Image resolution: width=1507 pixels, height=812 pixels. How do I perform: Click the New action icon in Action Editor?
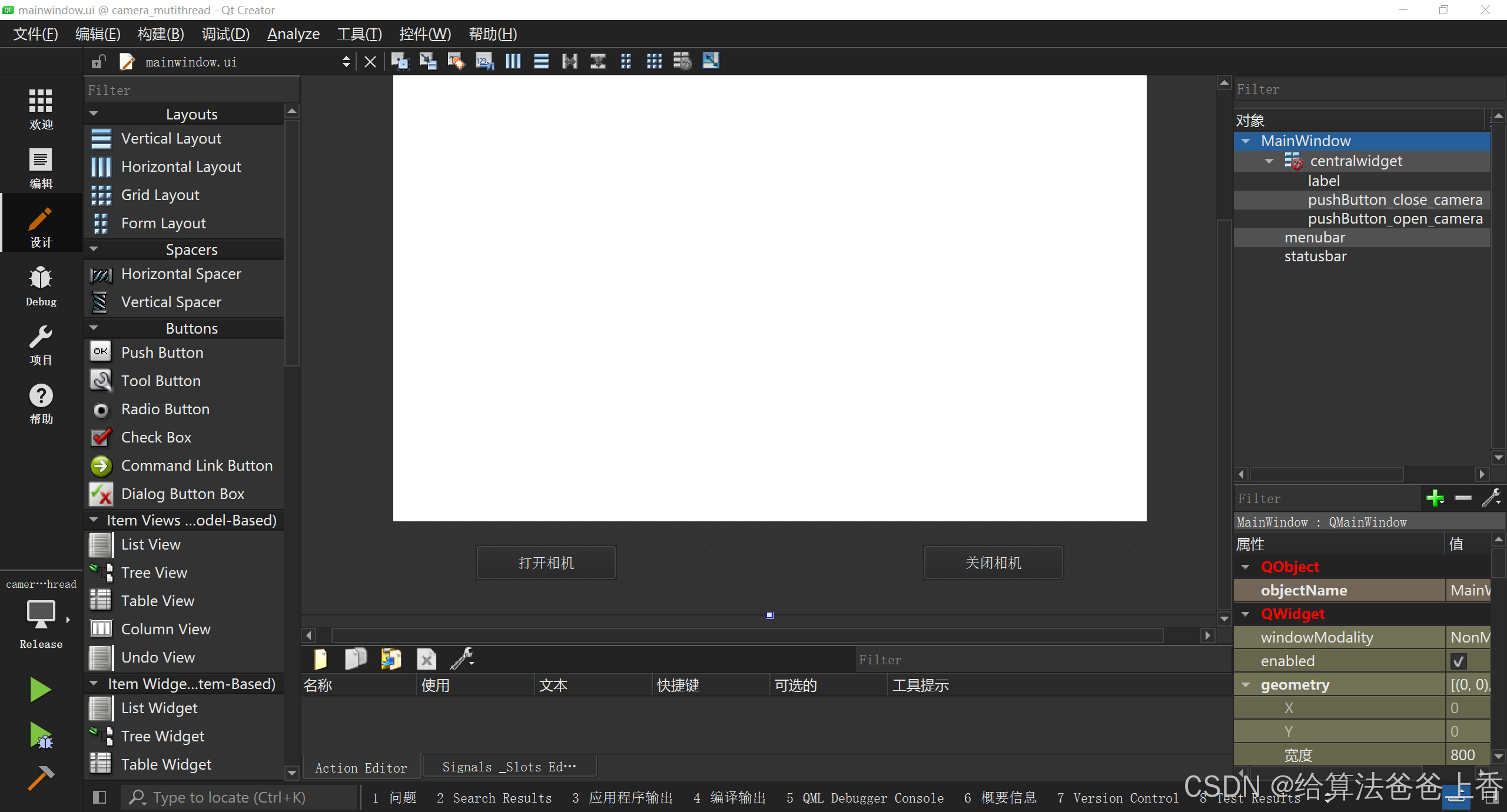321,660
